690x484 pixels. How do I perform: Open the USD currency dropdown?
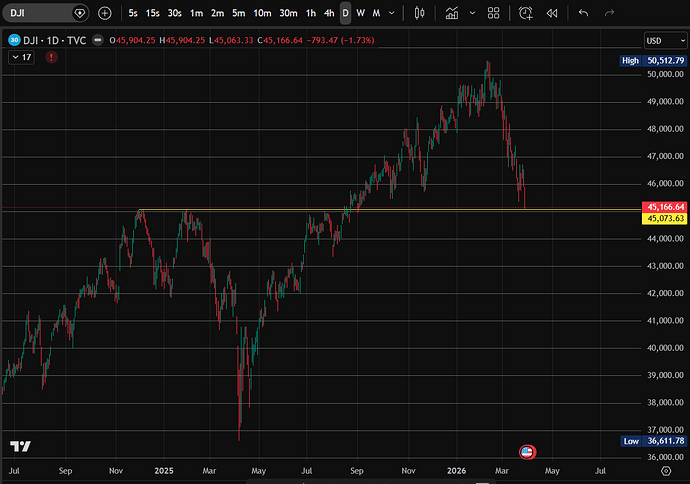click(x=663, y=41)
